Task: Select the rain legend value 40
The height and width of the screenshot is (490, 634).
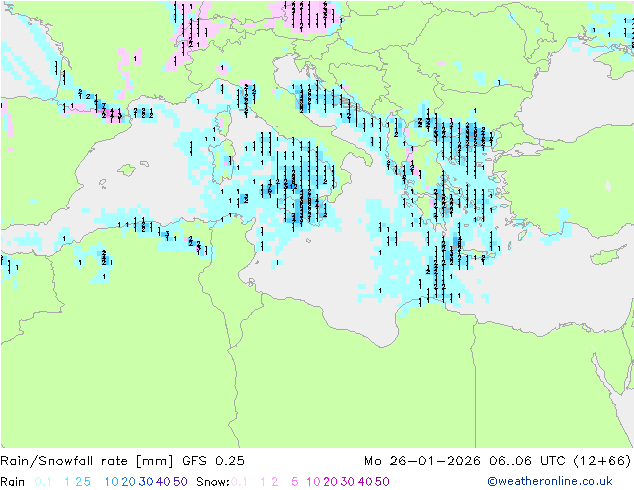Action: point(163,482)
